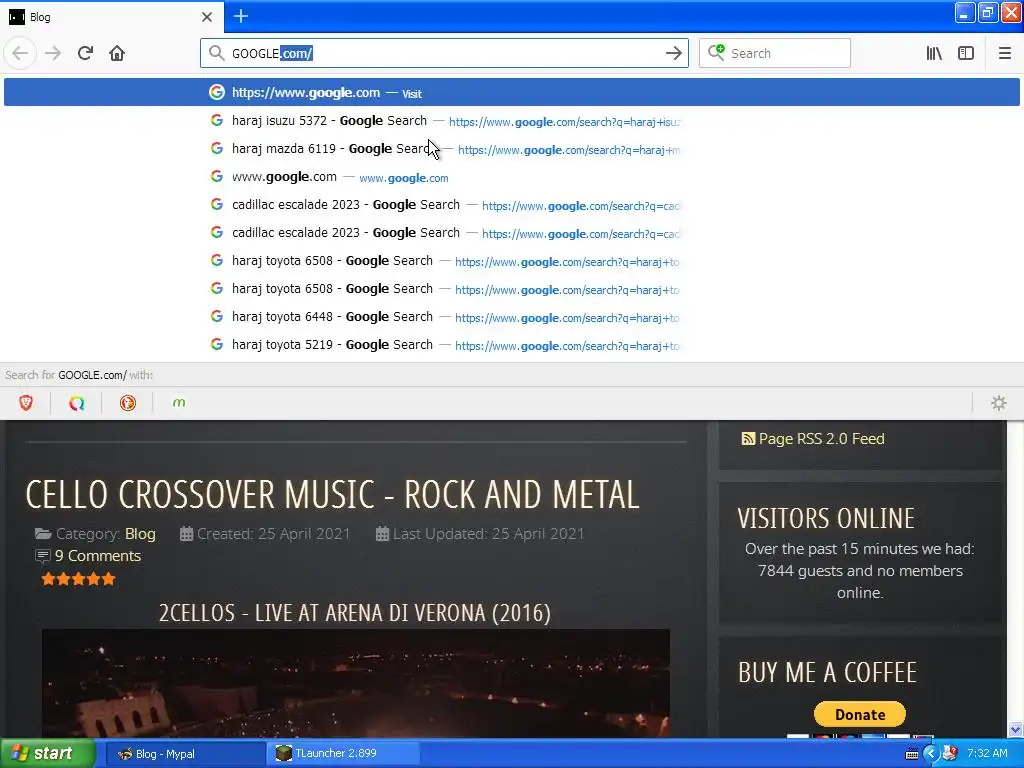Toggle the sidebar panel icon
The width and height of the screenshot is (1024, 768).
(966, 53)
